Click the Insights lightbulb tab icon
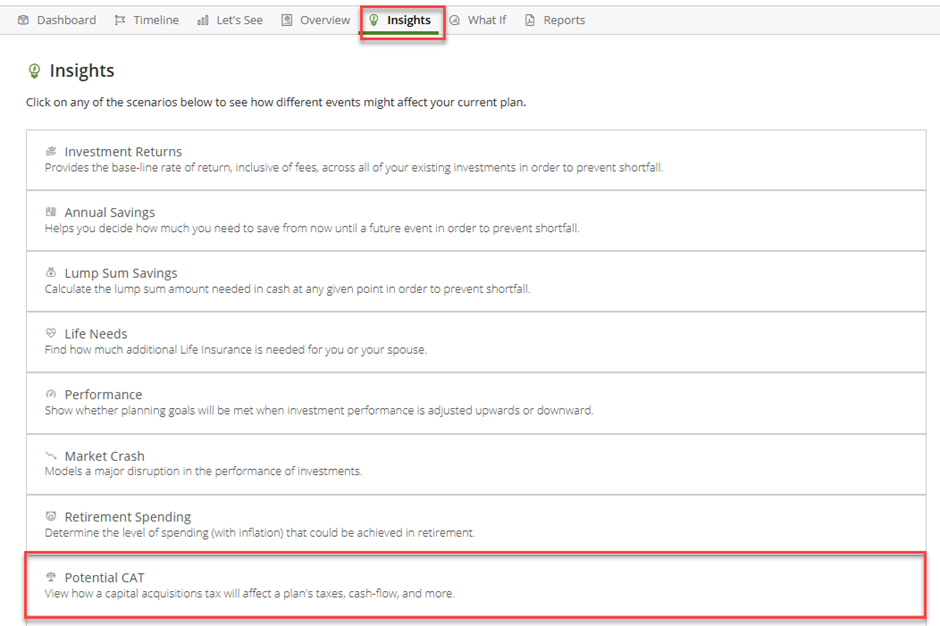 pos(374,20)
